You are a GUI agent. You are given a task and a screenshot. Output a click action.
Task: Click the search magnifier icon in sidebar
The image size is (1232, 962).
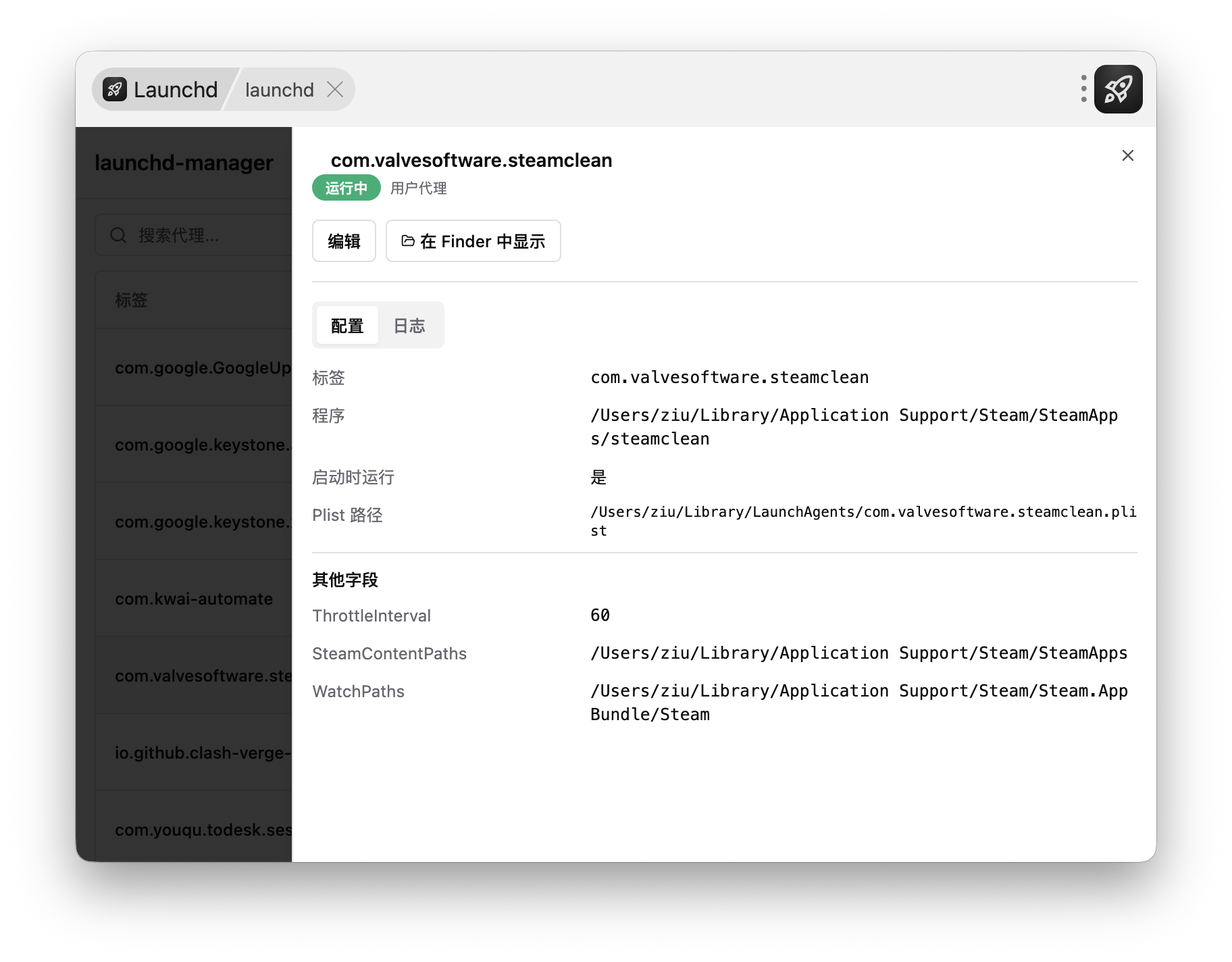point(118,235)
